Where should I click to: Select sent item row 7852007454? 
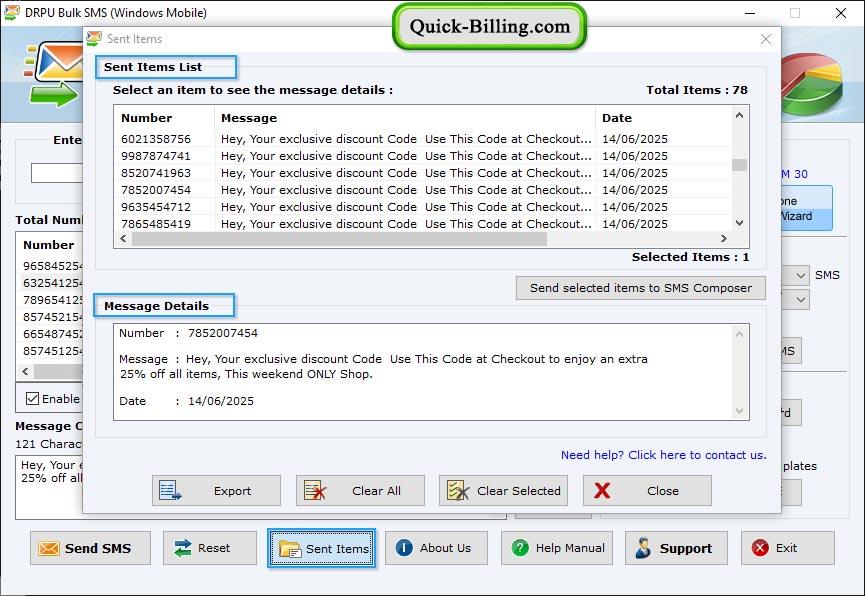point(423,190)
